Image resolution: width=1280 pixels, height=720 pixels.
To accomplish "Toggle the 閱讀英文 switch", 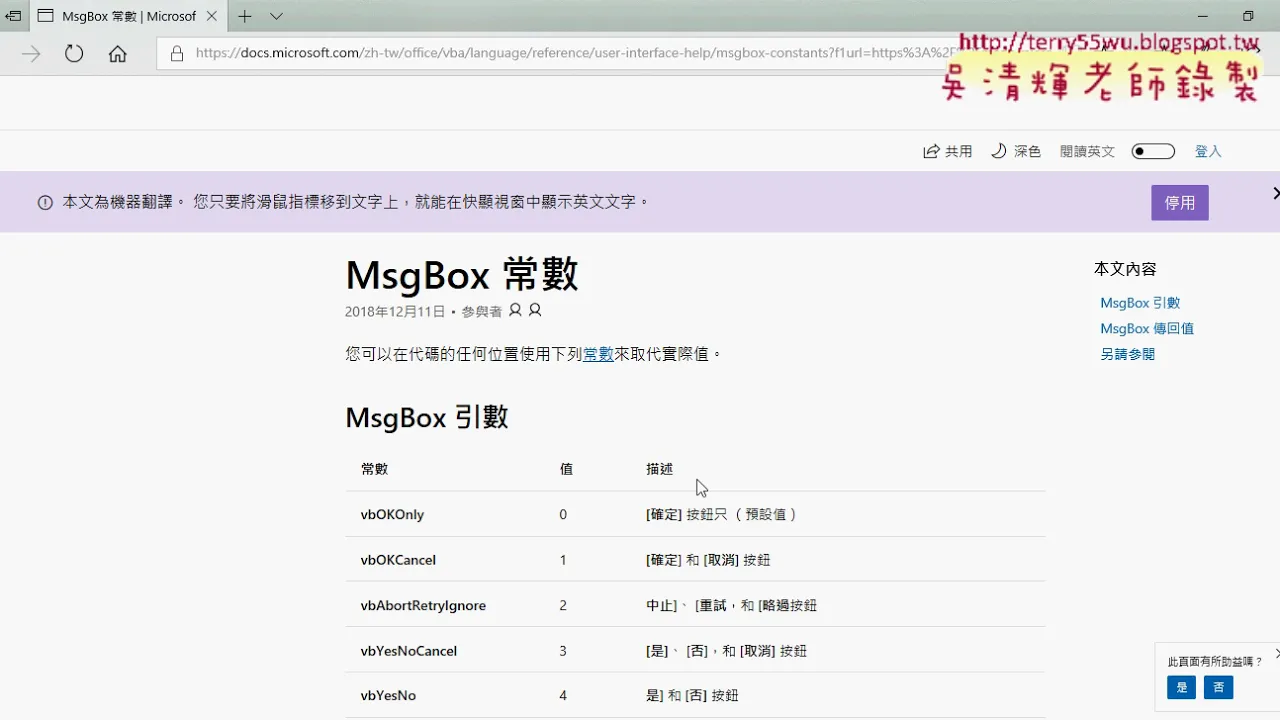I will (x=1153, y=151).
